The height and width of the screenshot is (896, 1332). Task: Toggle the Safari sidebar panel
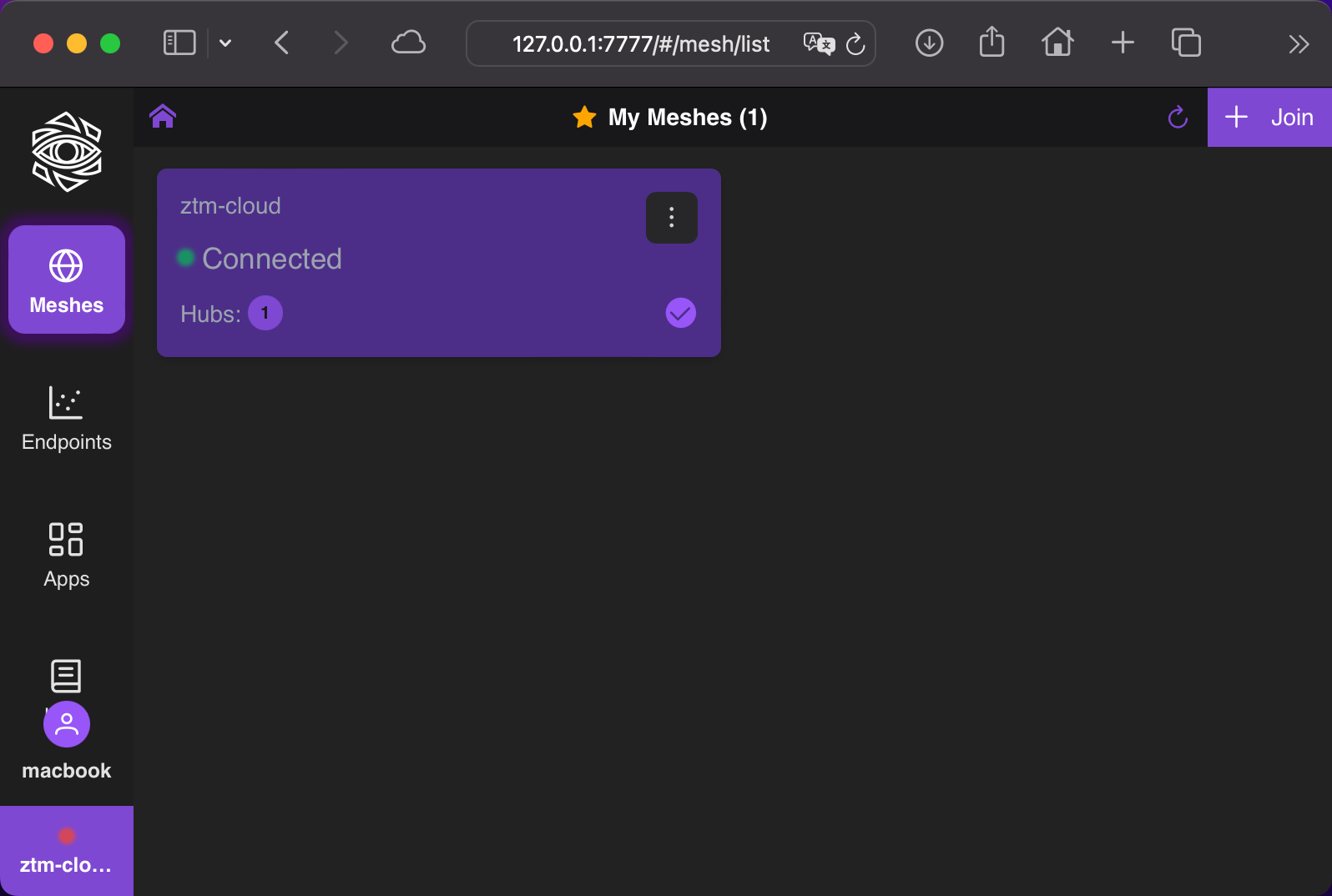coord(179,43)
